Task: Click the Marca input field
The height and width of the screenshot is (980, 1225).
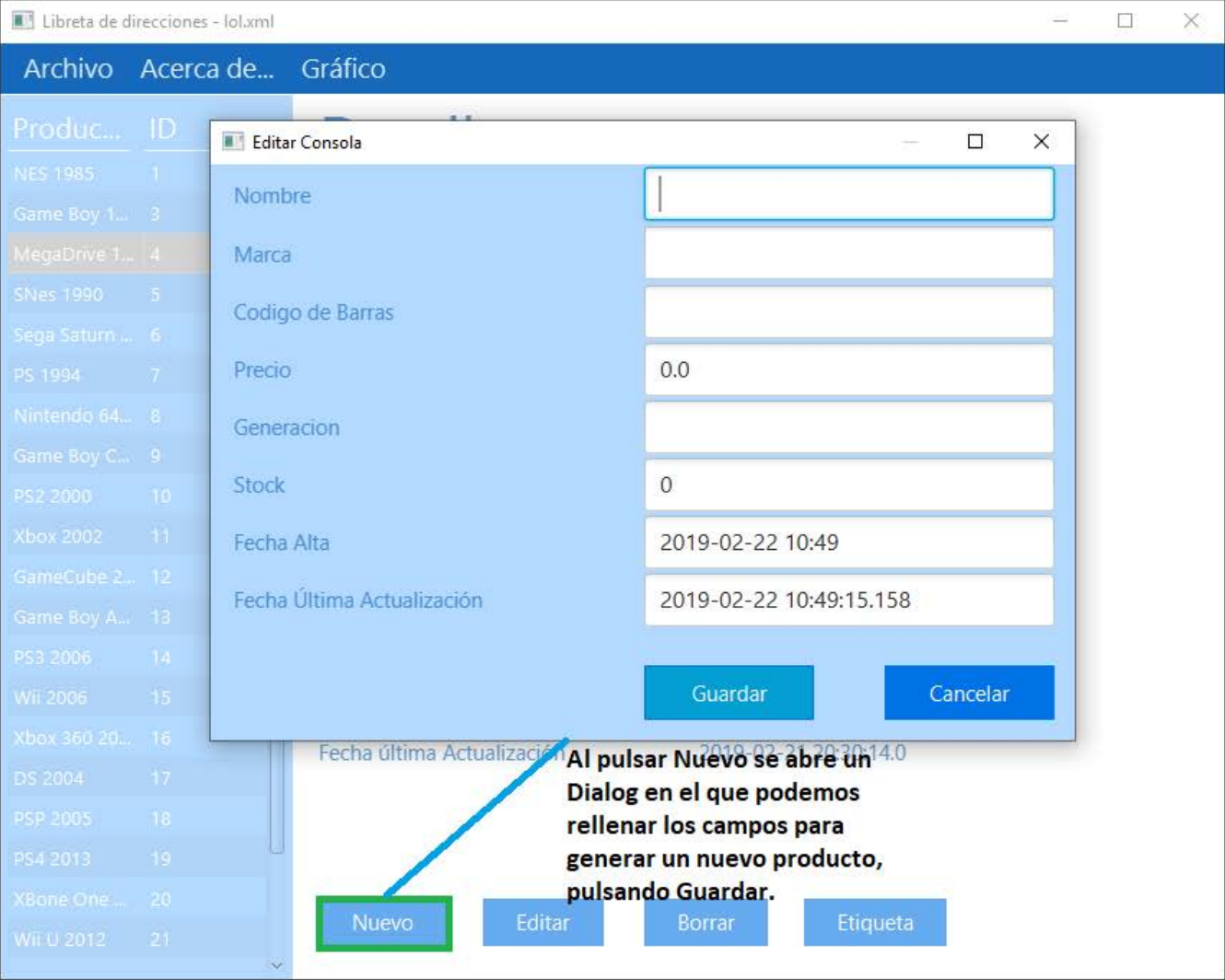Action: click(848, 253)
